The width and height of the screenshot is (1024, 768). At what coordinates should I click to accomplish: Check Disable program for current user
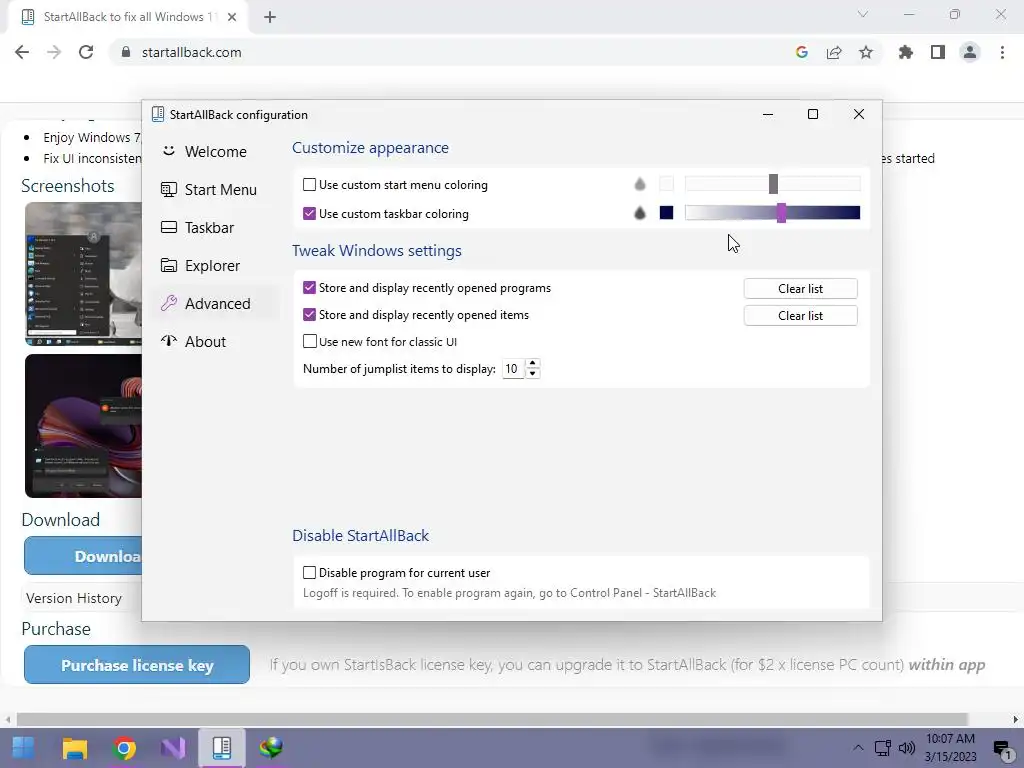310,572
